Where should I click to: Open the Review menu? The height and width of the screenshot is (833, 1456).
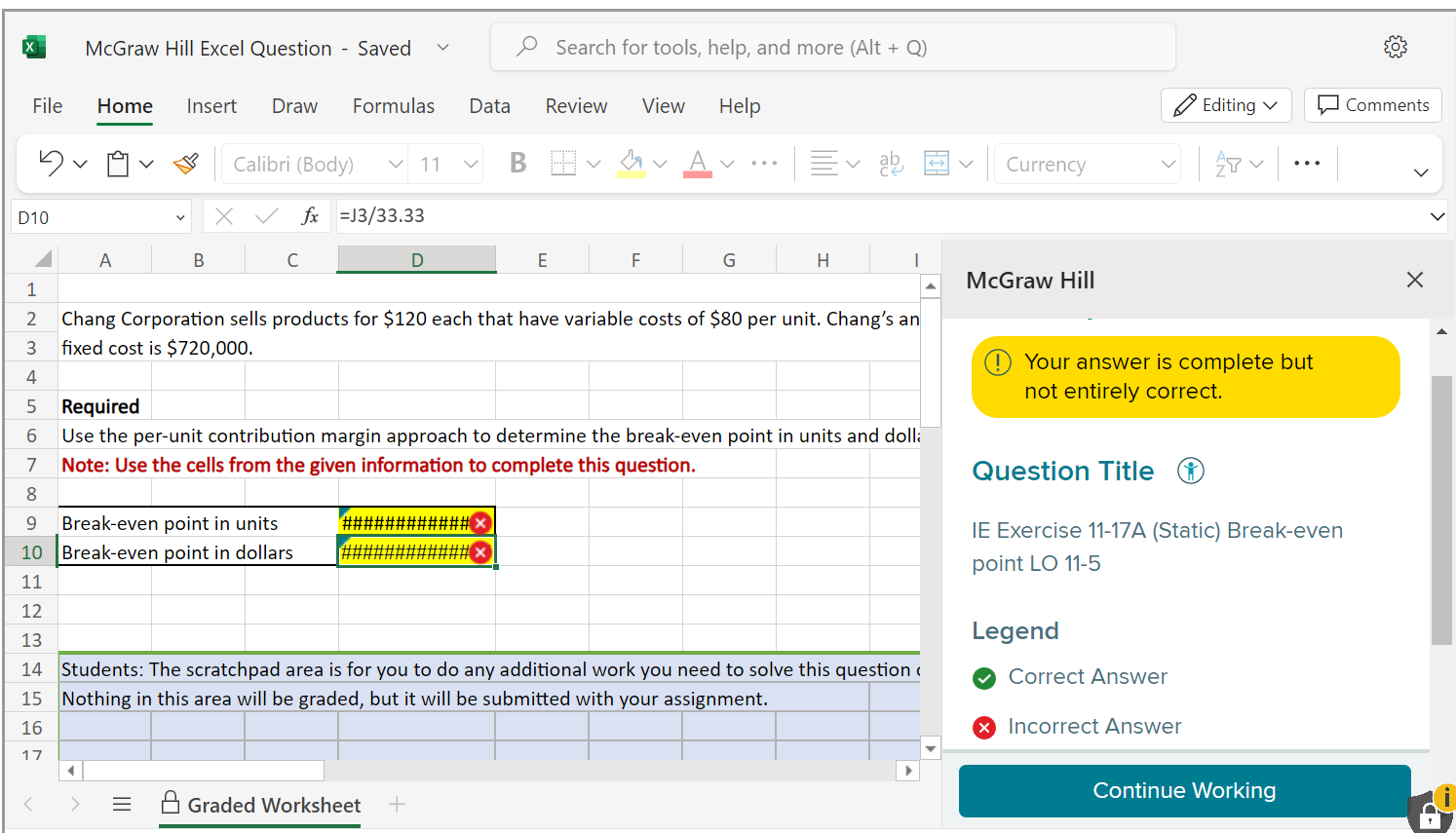(x=576, y=105)
